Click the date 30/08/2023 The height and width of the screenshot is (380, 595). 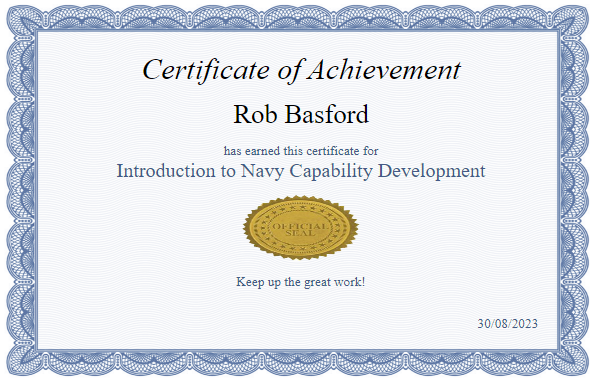click(507, 323)
